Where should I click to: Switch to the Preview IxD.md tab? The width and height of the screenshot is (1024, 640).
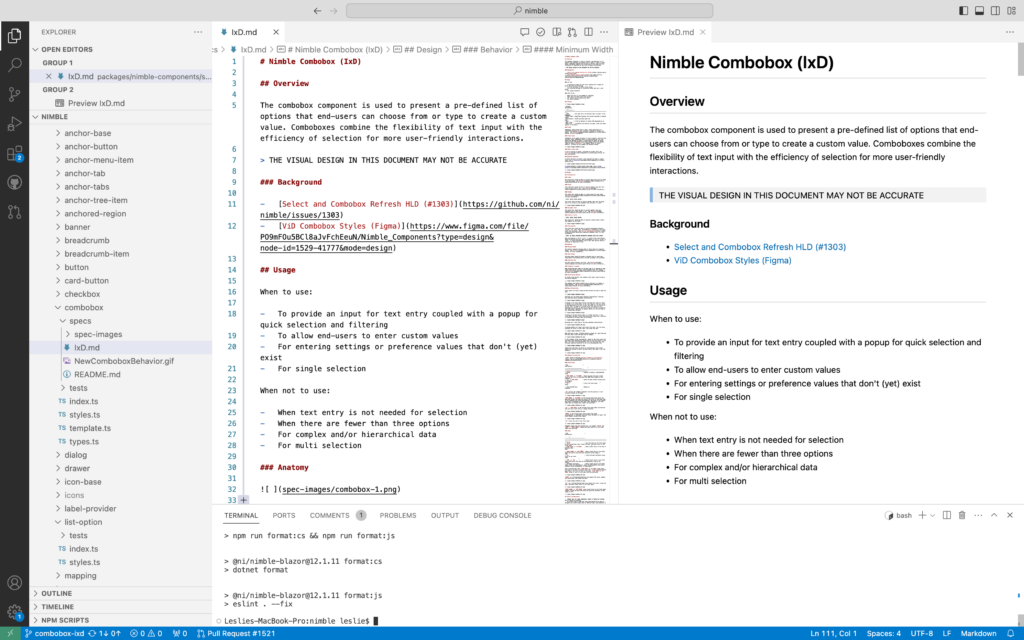click(665, 32)
